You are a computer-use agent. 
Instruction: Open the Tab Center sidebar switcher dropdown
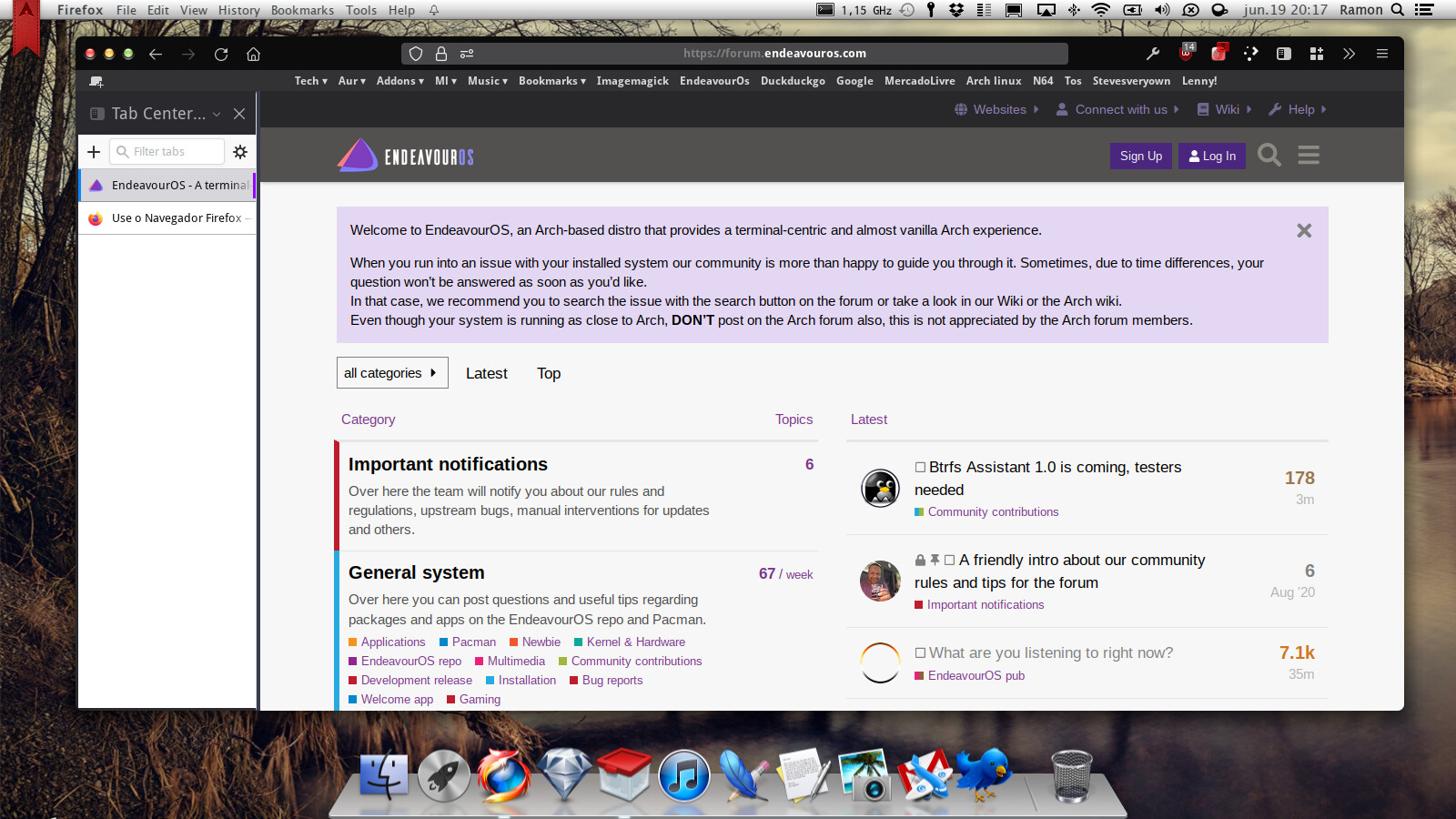(x=217, y=114)
